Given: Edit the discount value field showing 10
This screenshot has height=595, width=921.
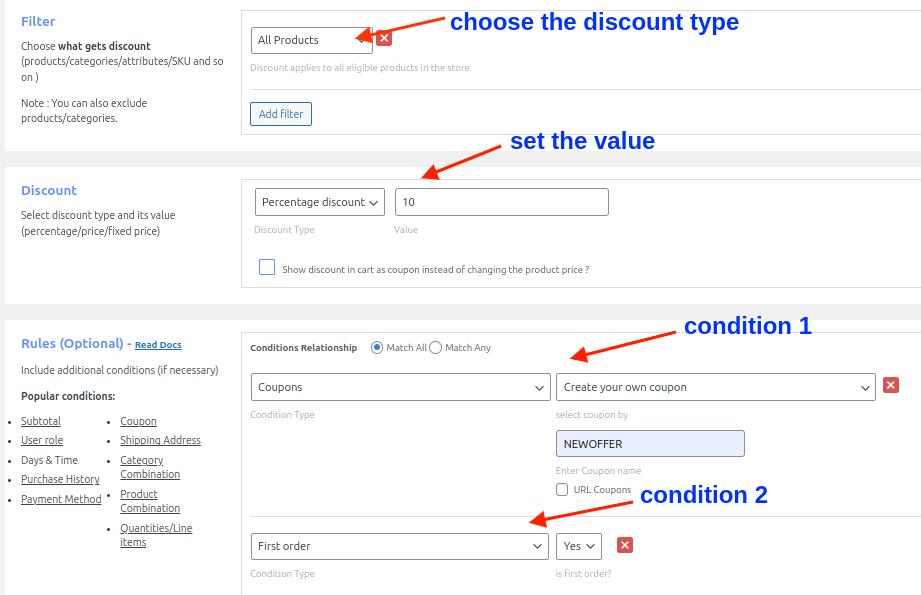Looking at the screenshot, I should tap(501, 201).
